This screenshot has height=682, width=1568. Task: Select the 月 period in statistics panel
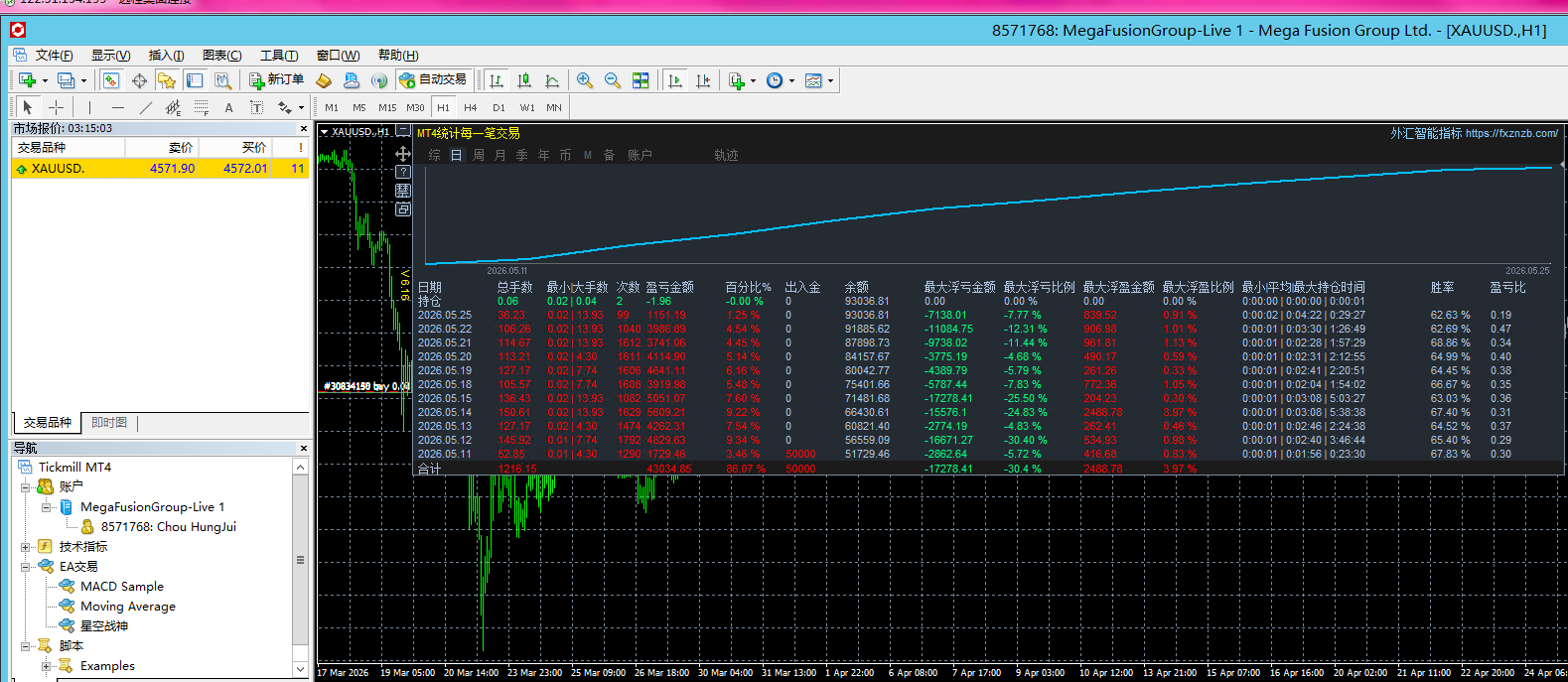click(x=500, y=155)
